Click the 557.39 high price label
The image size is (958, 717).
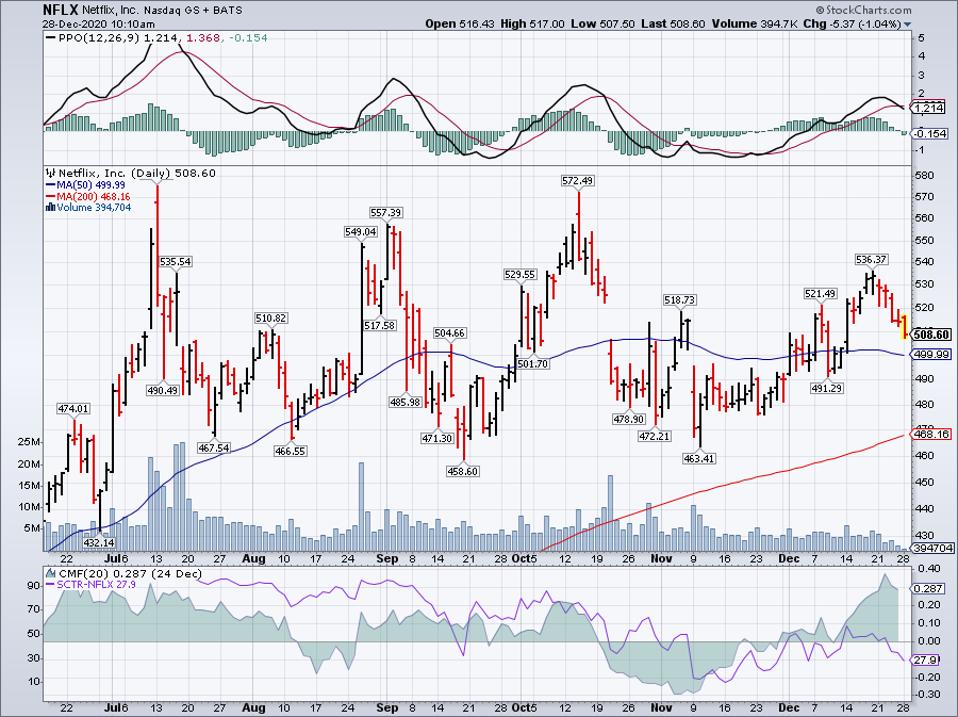[x=386, y=213]
